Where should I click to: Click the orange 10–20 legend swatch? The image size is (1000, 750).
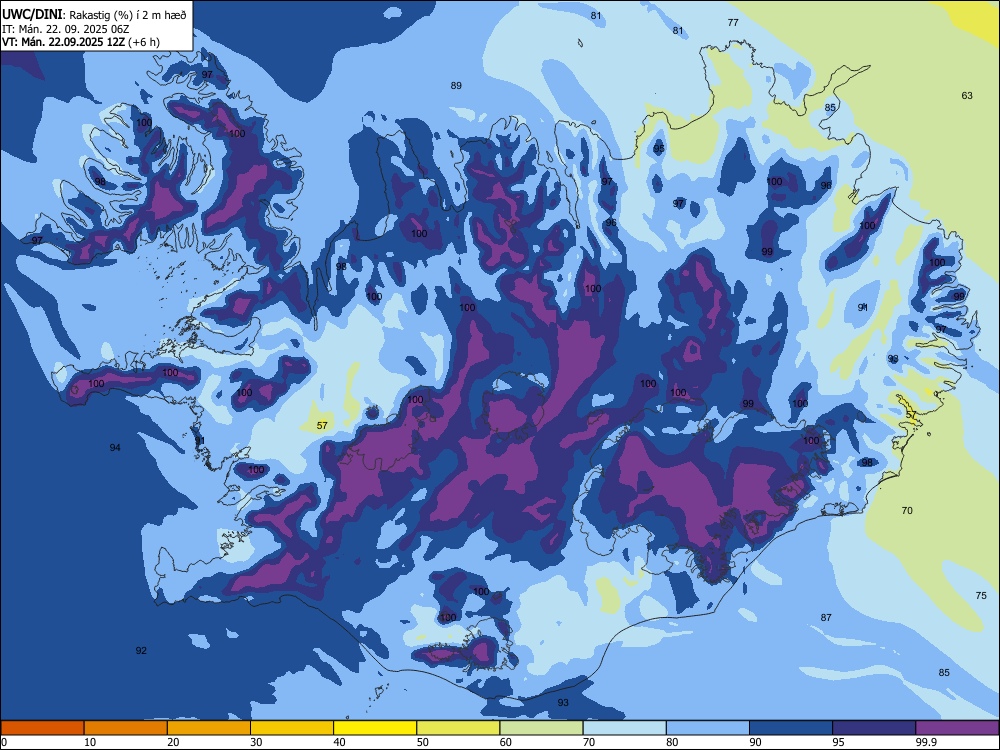click(126, 728)
